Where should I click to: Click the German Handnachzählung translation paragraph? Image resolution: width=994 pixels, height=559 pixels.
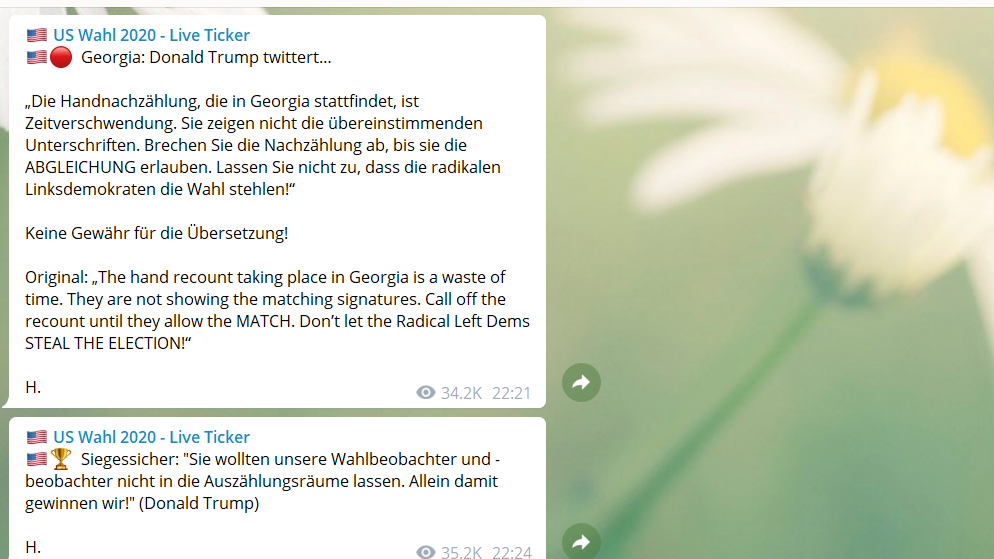(x=263, y=145)
